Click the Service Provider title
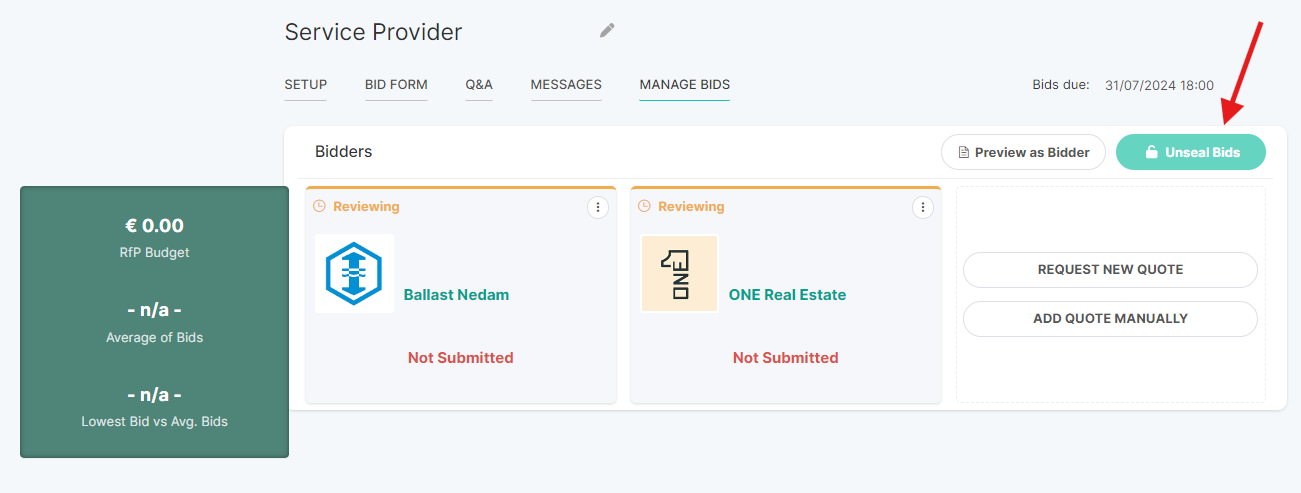Screen dimensions: 1301x493 tap(373, 32)
